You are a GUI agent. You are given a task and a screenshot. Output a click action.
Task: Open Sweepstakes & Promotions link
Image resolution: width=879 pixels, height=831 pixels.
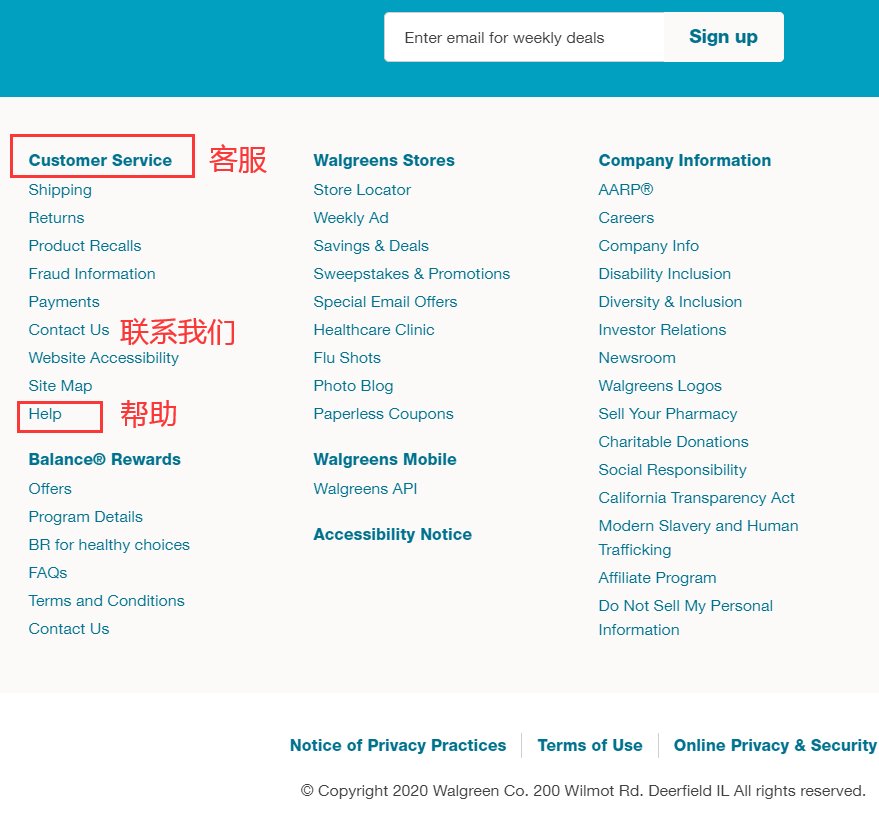tap(412, 274)
